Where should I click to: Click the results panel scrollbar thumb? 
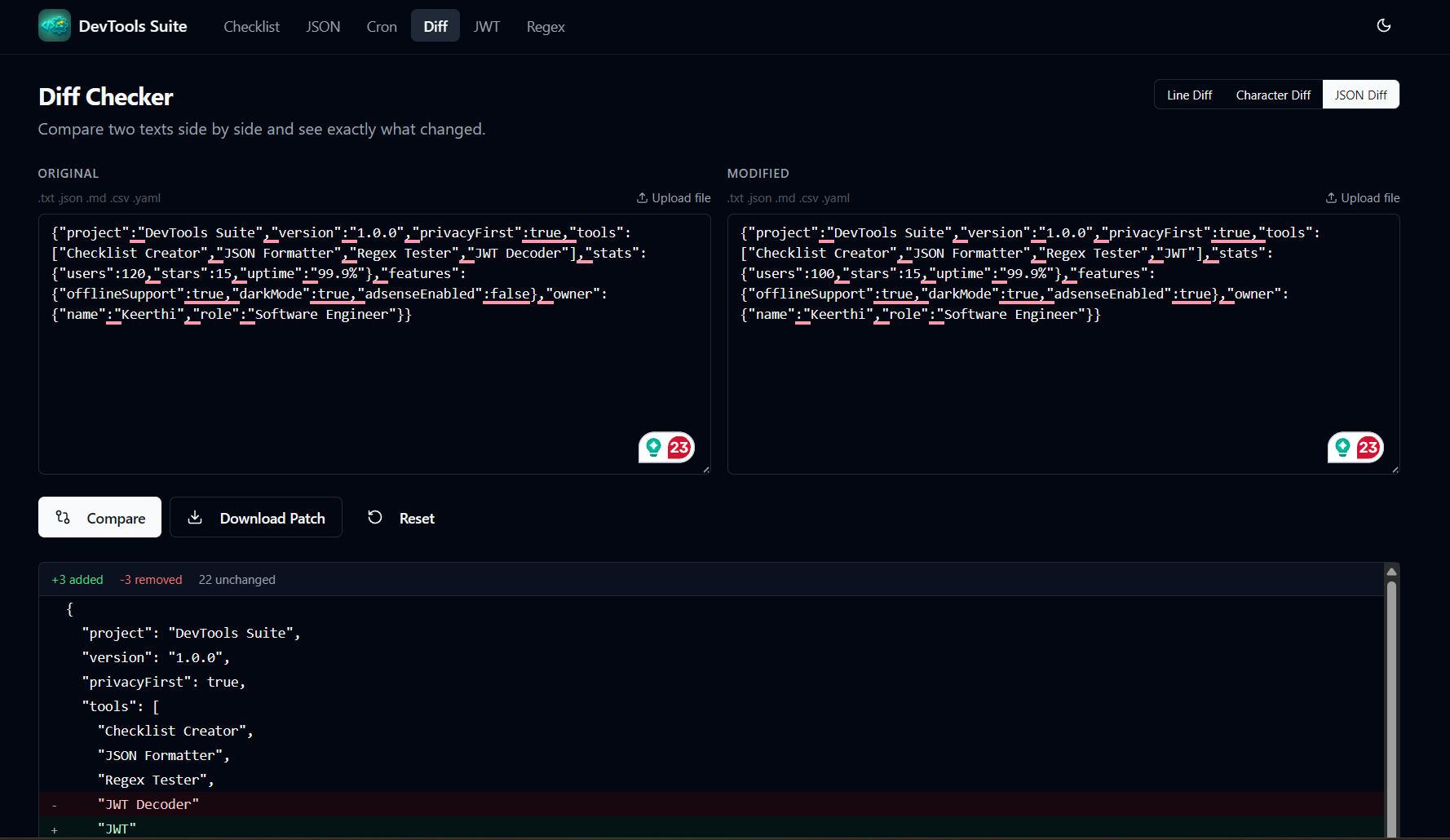pos(1392,710)
